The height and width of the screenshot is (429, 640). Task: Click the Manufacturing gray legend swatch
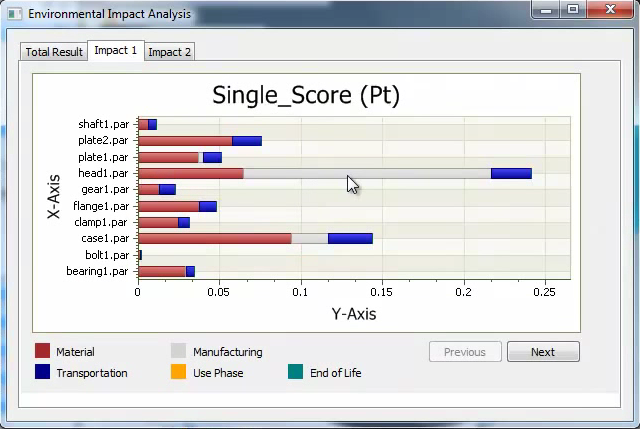[179, 352]
